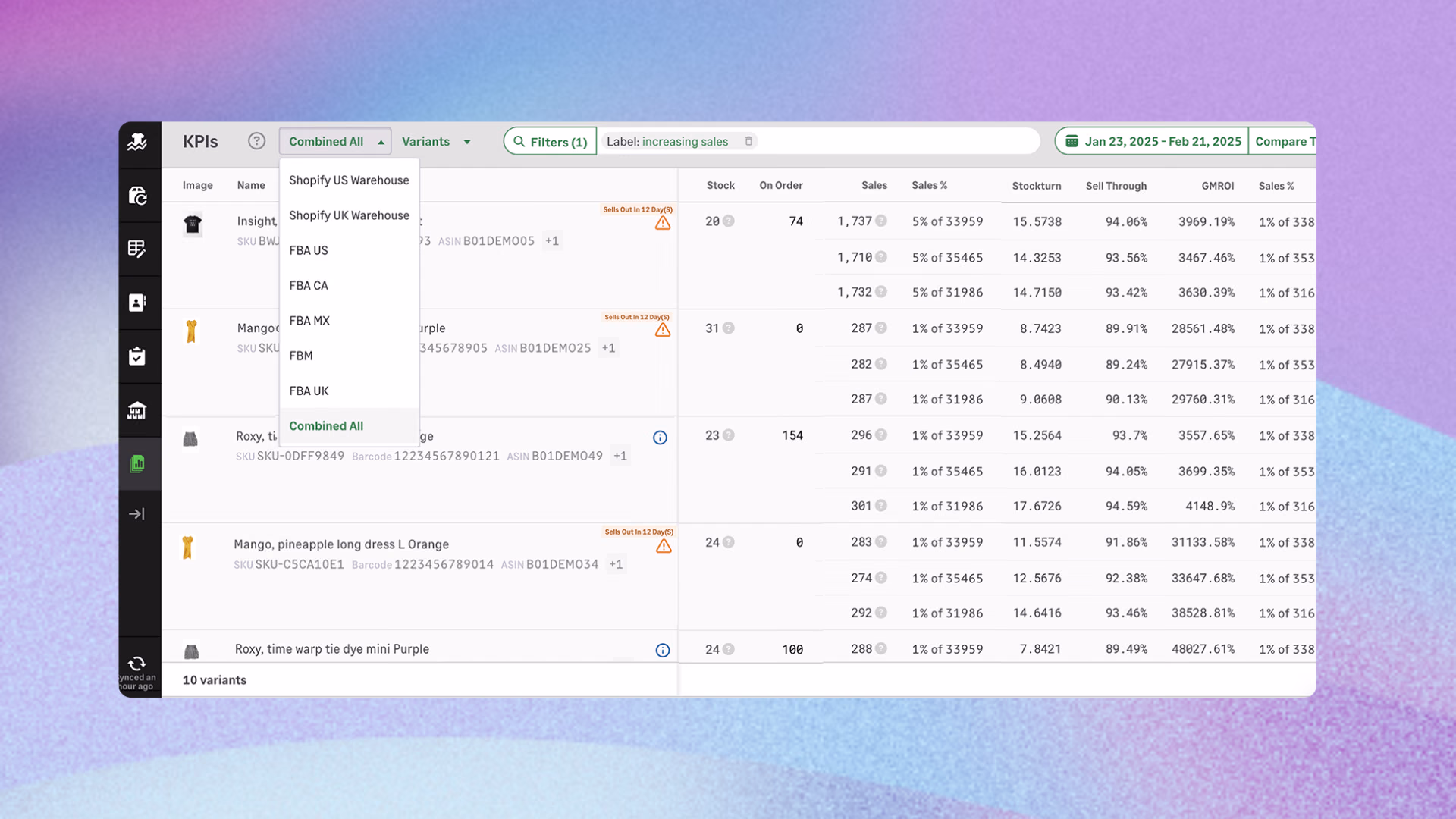This screenshot has width=1456, height=819.
Task: Open the replenishment icon in sidebar
Action: (137, 196)
